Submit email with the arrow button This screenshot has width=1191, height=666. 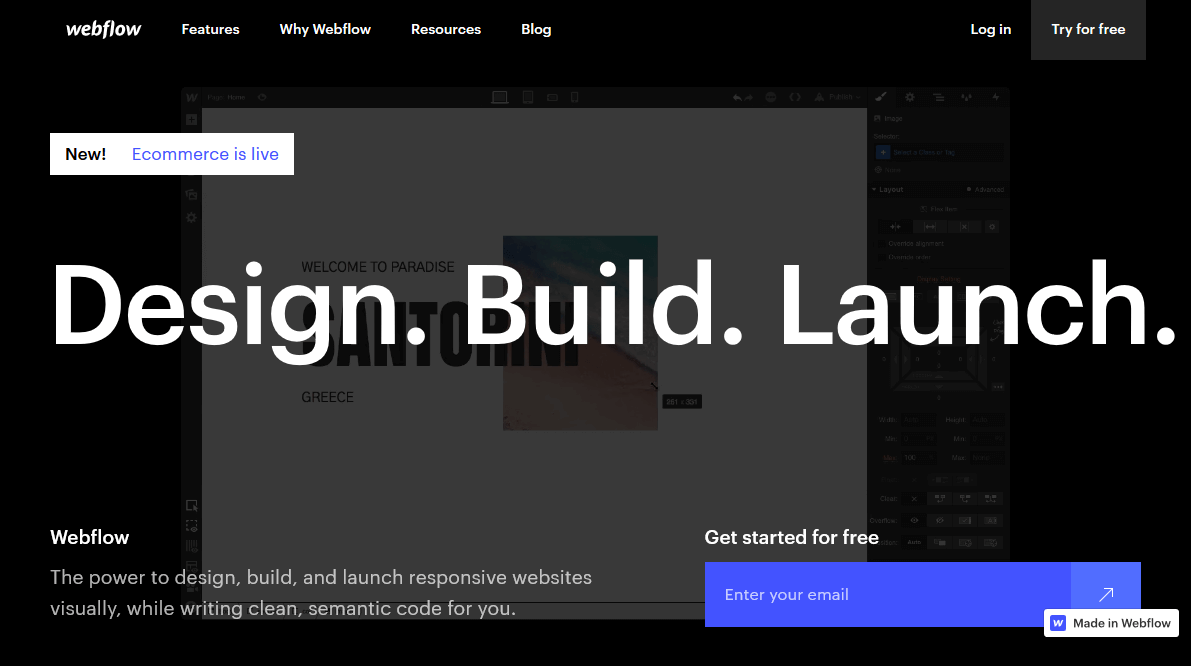1106,595
